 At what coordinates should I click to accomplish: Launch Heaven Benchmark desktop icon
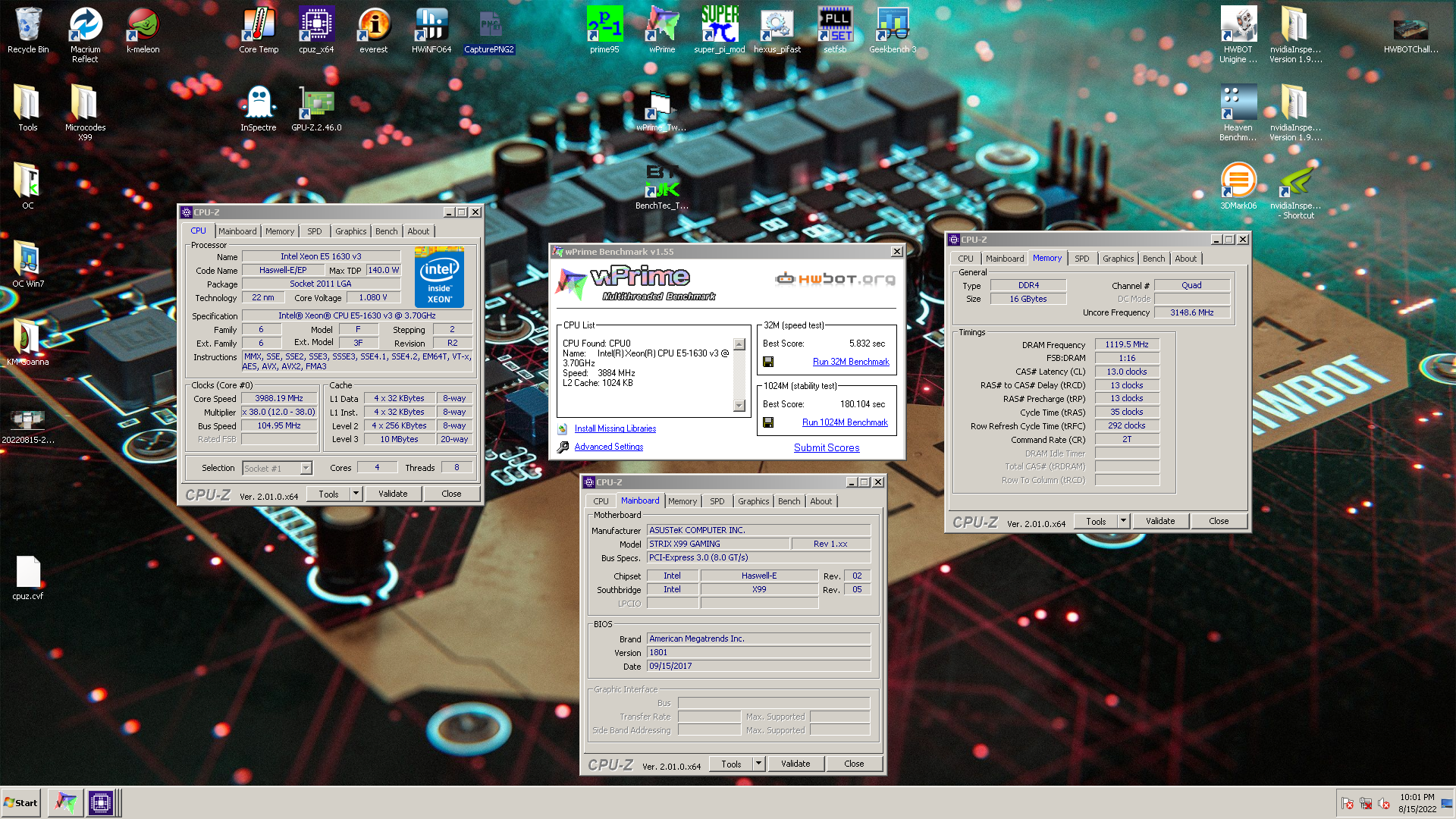(x=1238, y=112)
